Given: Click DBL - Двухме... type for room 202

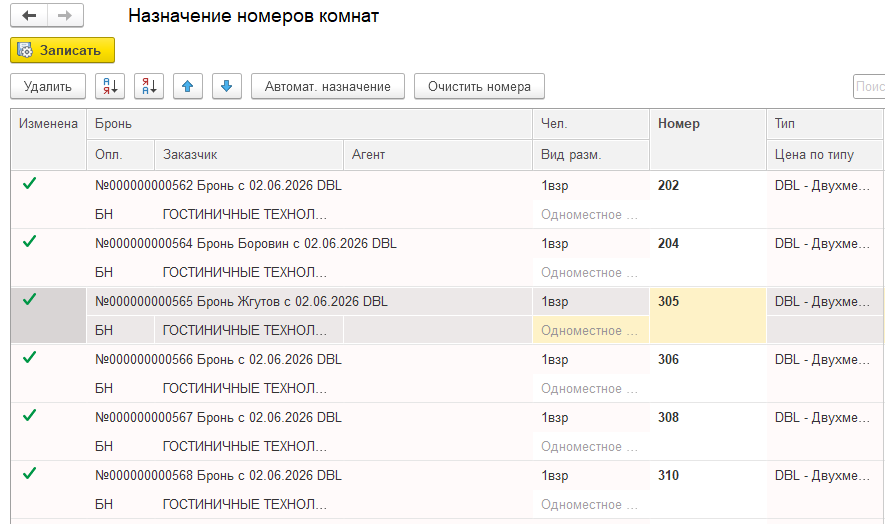Looking at the screenshot, I should coord(822,186).
